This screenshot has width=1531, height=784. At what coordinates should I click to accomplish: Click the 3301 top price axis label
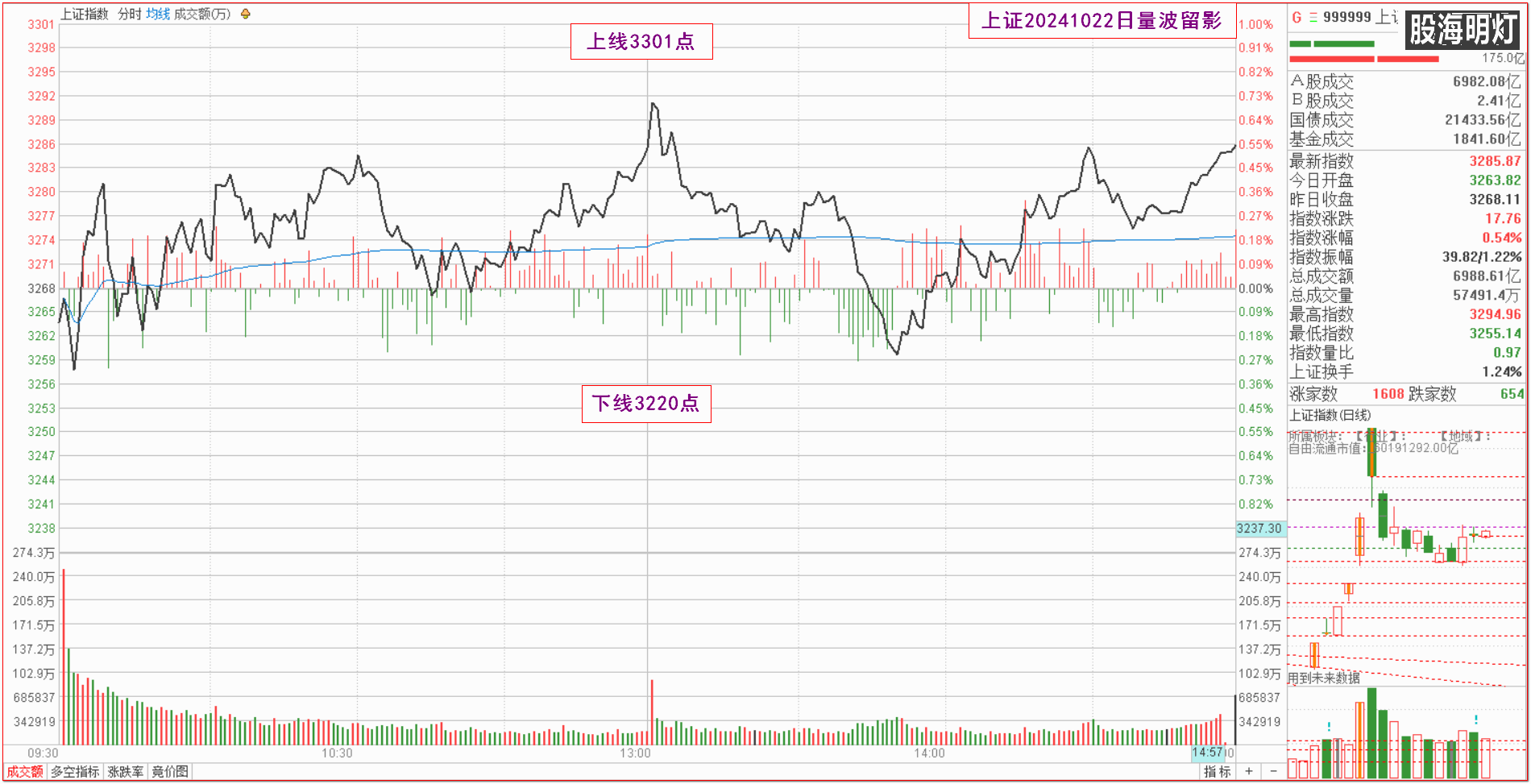pyautogui.click(x=41, y=24)
